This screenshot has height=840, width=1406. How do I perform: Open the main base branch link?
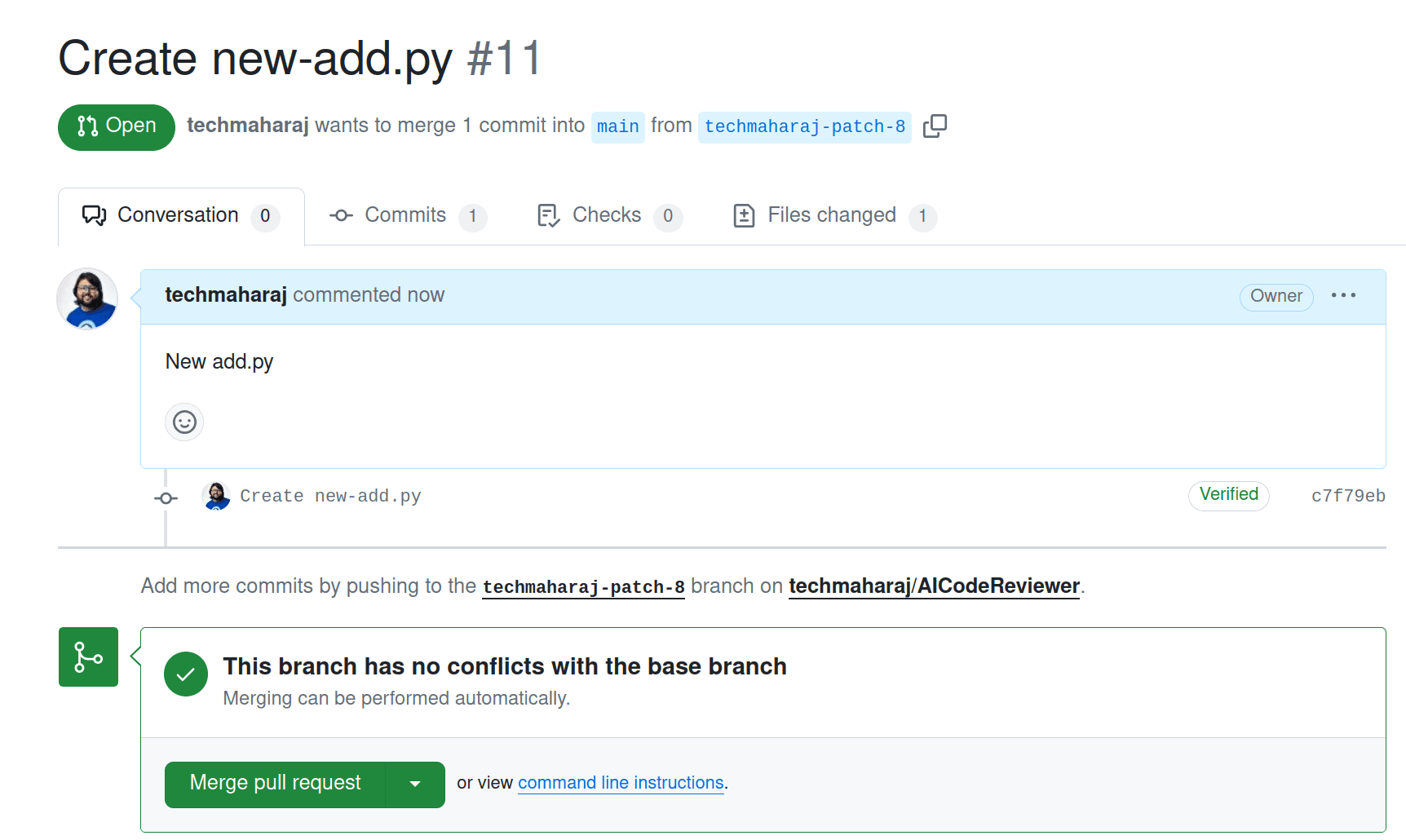pos(618,126)
